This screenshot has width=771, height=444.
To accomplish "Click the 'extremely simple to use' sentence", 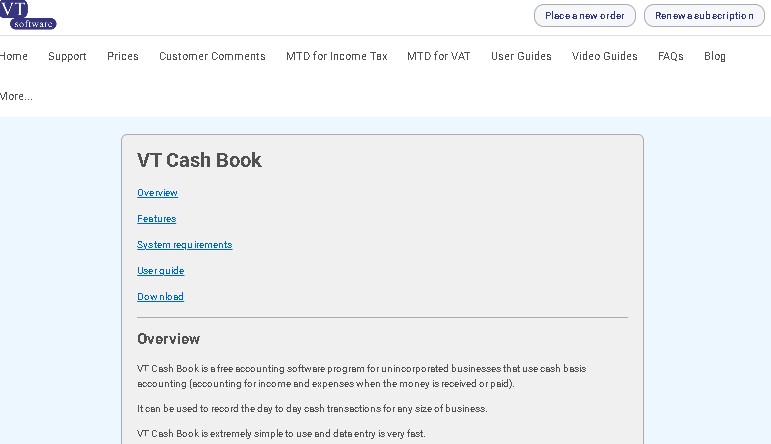I will point(281,434).
